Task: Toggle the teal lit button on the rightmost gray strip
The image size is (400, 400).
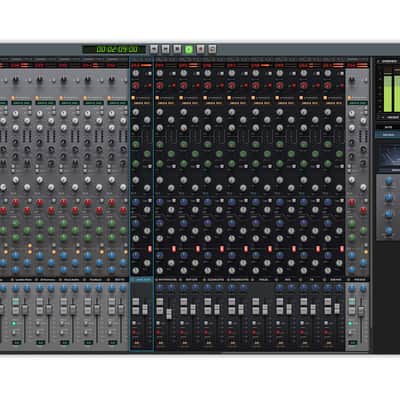Action: (x=352, y=301)
